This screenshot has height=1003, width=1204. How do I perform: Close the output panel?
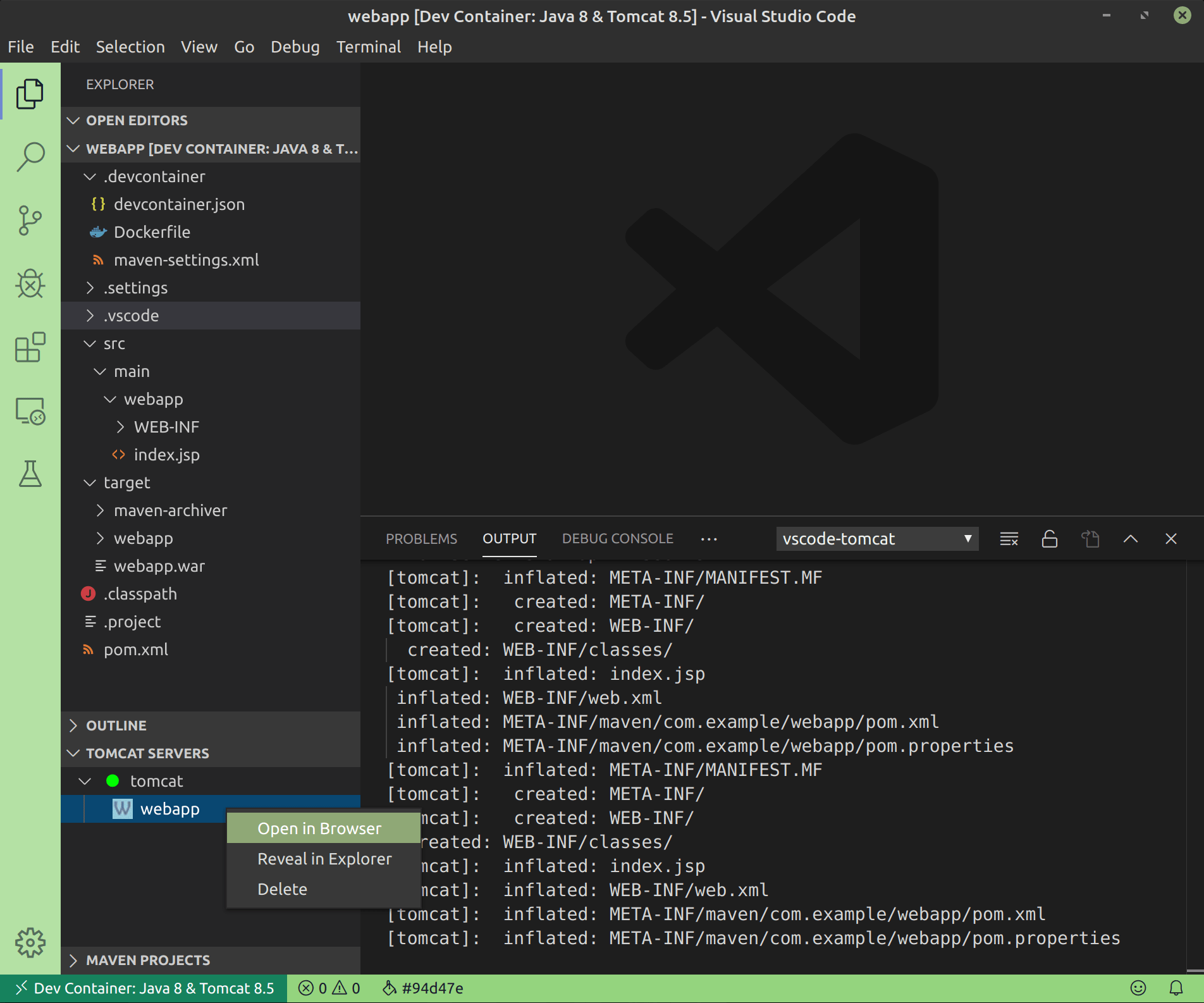coord(1171,539)
